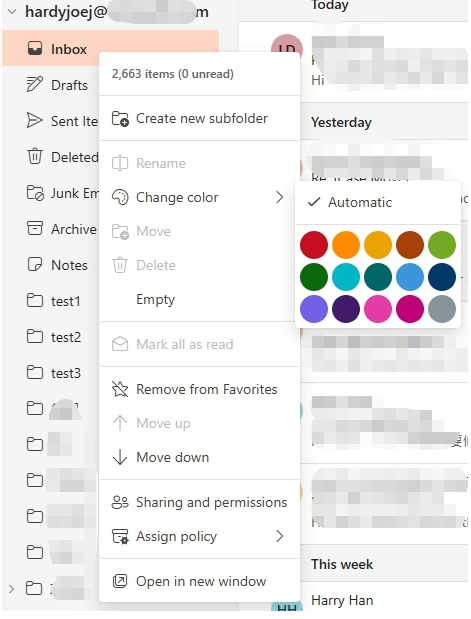Click the Assign policy icon

(120, 536)
